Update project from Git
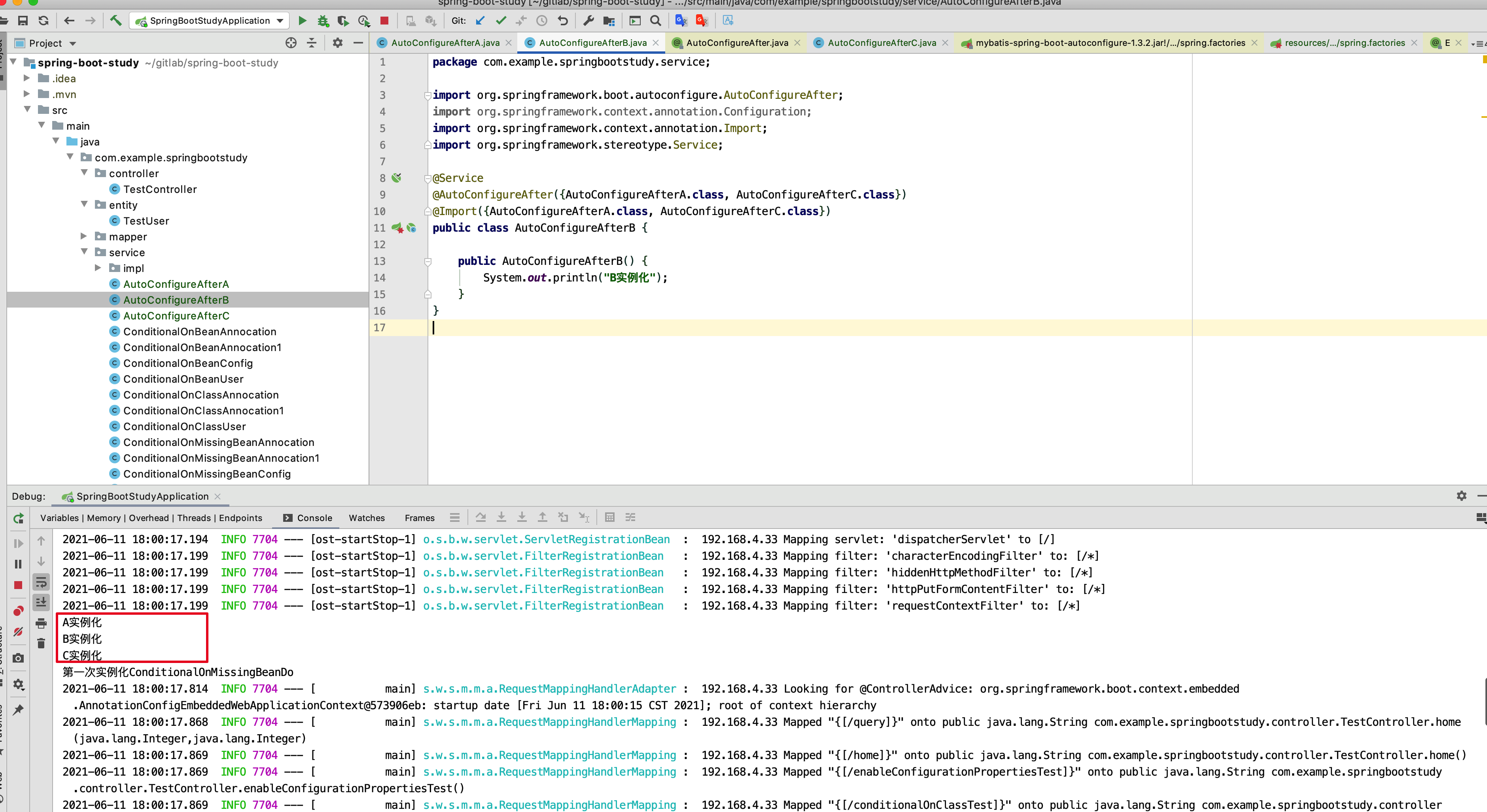Viewport: 1487px width, 812px height. click(480, 21)
